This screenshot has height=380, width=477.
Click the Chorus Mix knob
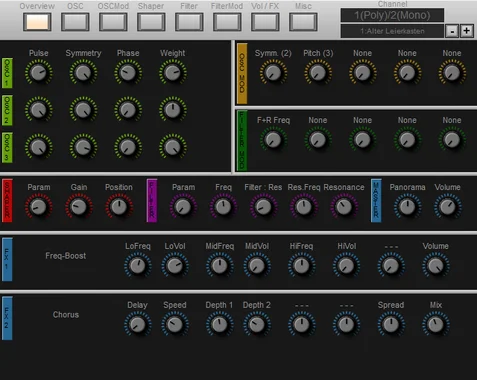(436, 325)
